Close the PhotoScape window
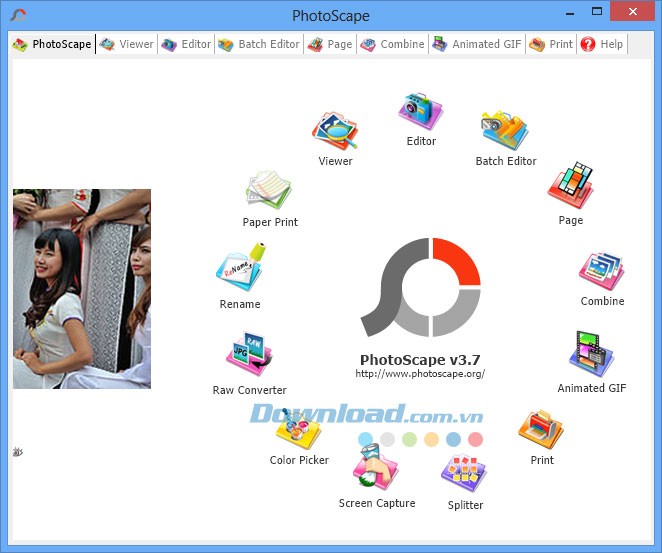Screen dimensions: 662x553 pos(632,12)
